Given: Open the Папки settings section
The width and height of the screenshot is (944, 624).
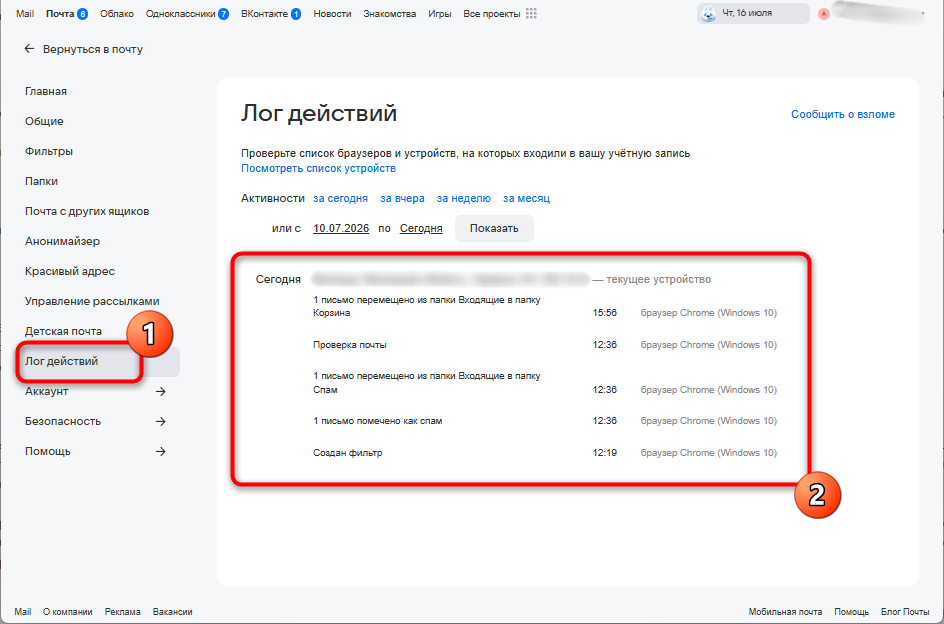Looking at the screenshot, I should click(42, 181).
